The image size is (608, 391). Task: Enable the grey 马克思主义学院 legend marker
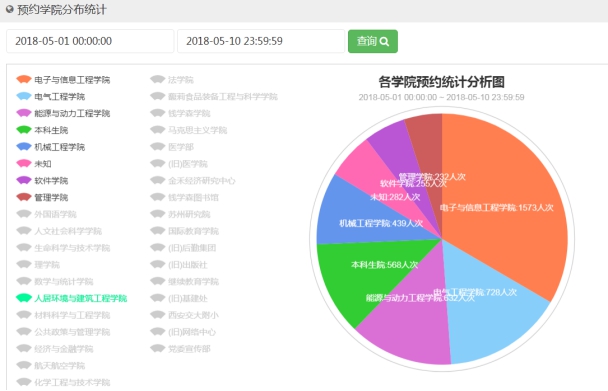coord(157,130)
